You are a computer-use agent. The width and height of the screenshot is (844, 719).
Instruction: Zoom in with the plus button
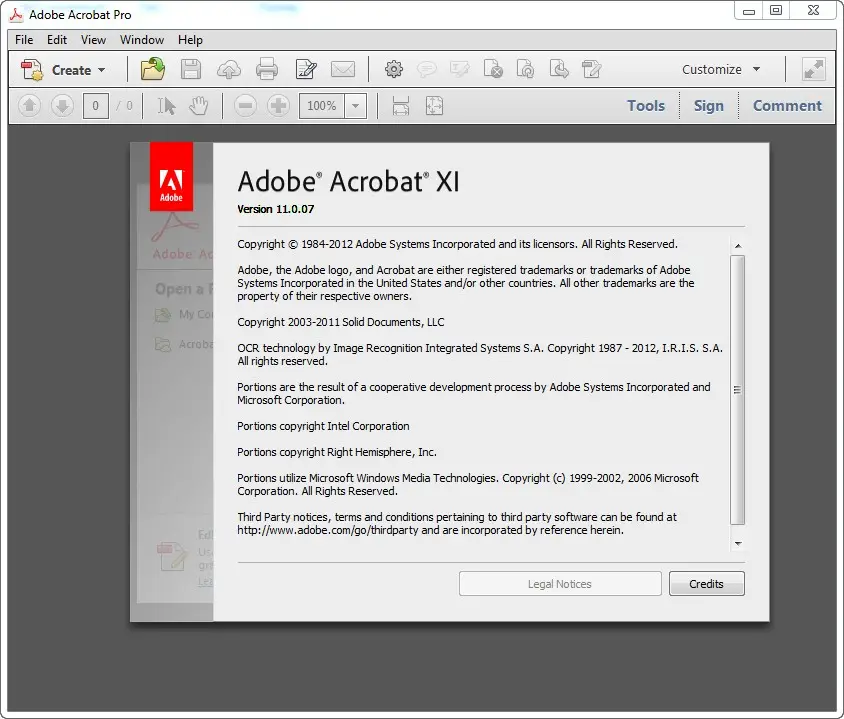(278, 105)
